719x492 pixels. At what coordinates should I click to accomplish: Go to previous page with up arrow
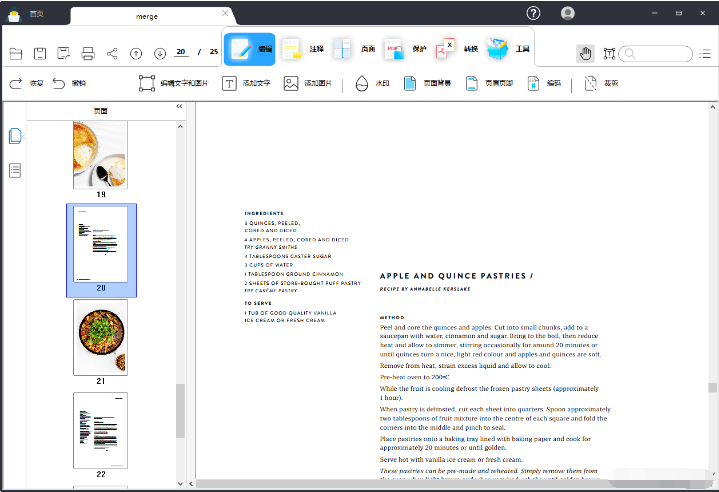click(136, 53)
